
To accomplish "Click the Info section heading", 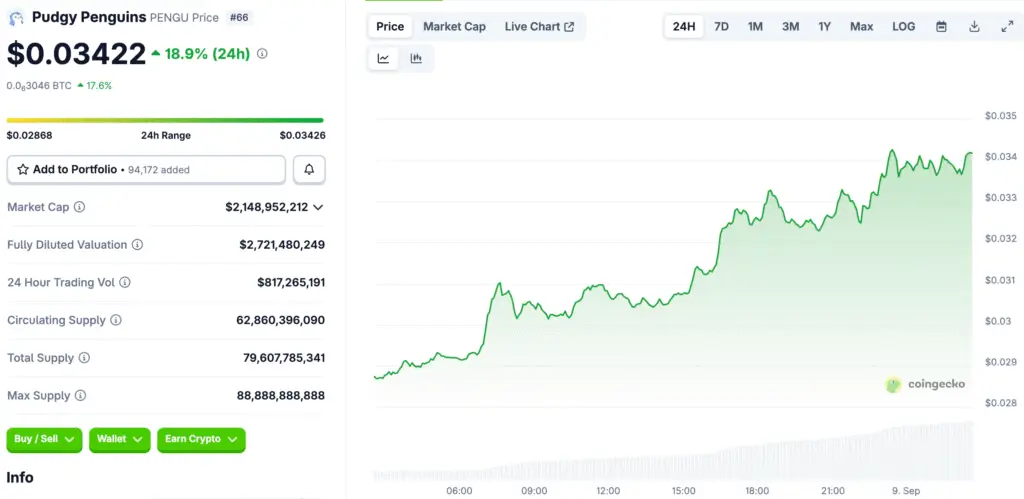I will [20, 477].
